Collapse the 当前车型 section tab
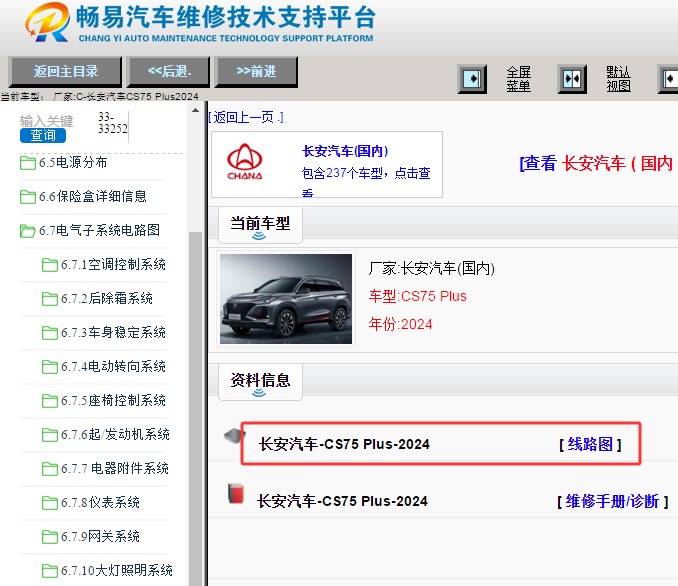Screen dimensions: 678x586 point(260,225)
